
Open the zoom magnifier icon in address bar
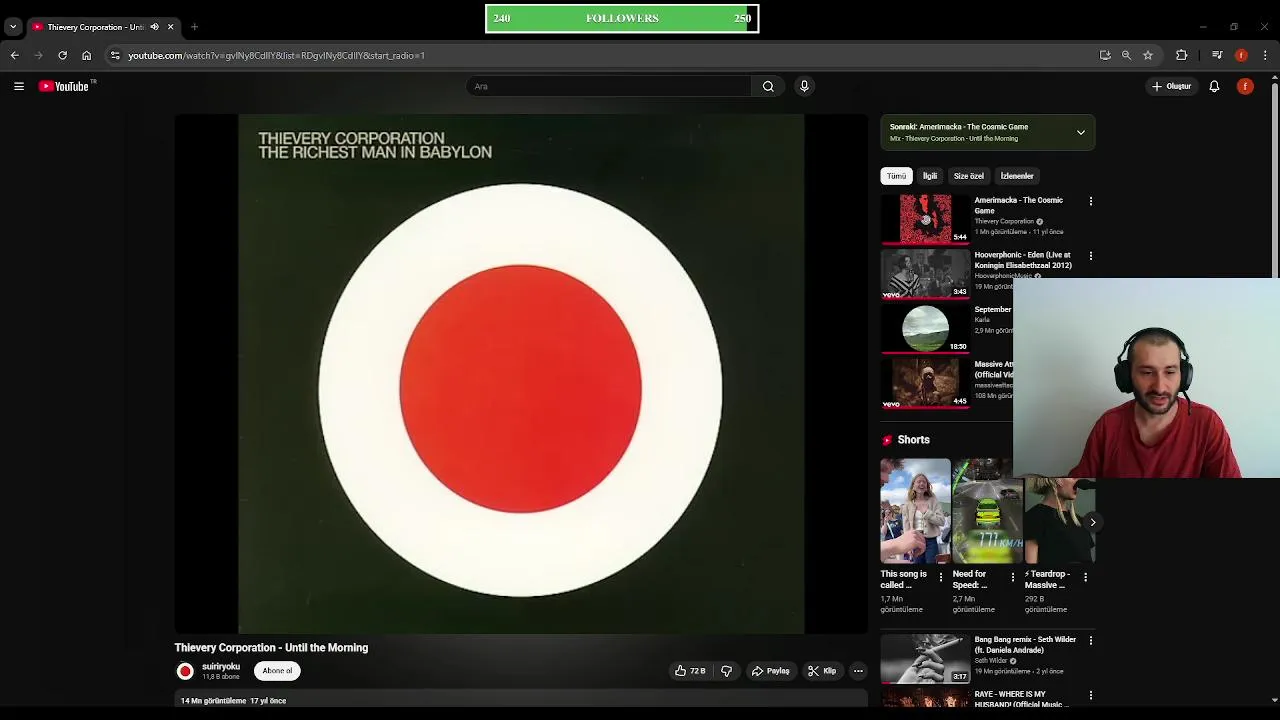[1126, 55]
